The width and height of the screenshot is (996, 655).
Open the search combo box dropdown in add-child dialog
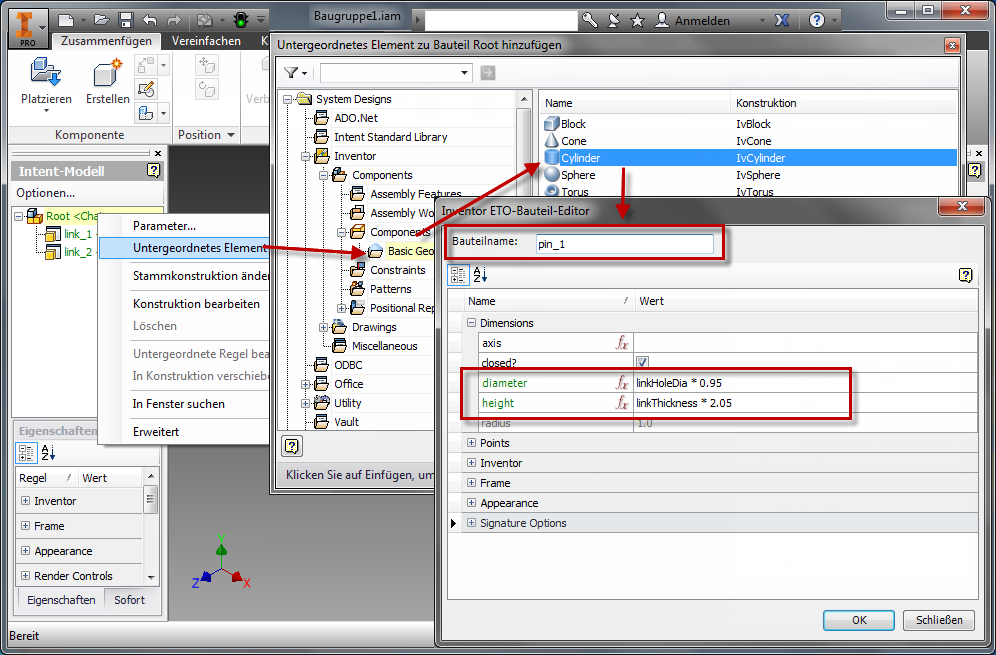(x=464, y=73)
